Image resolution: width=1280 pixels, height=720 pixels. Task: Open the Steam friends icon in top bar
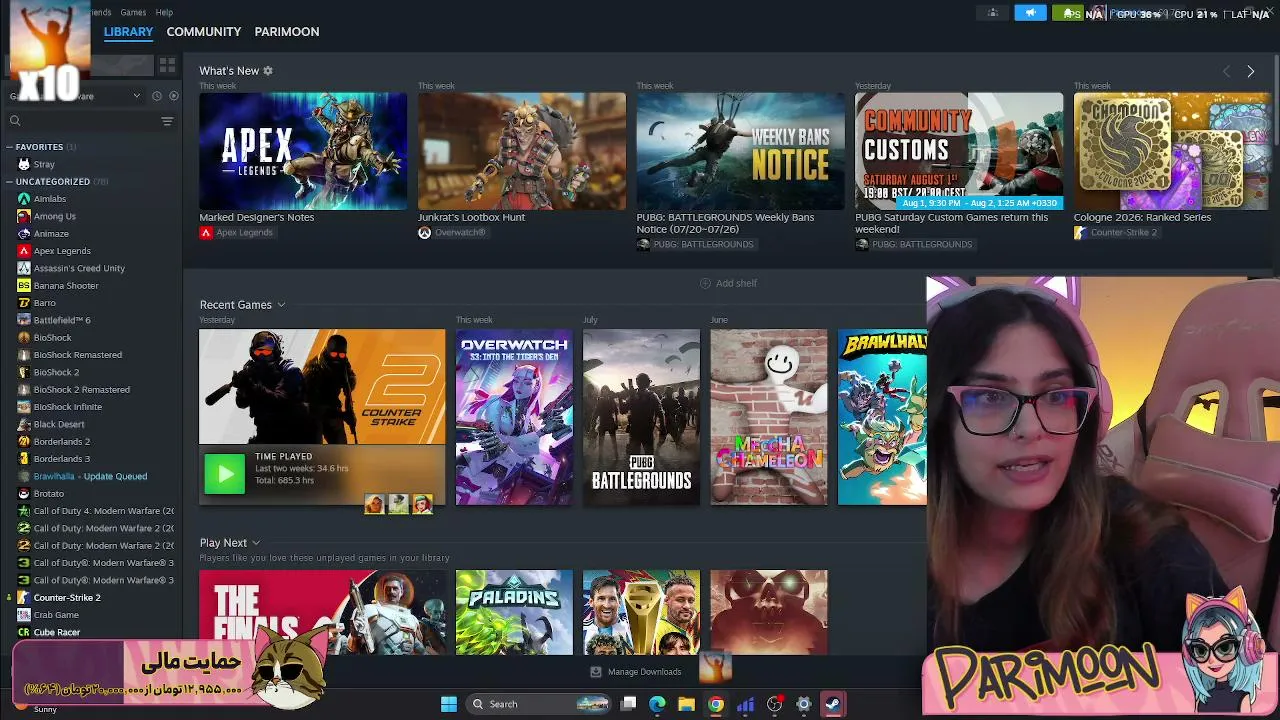point(993,13)
